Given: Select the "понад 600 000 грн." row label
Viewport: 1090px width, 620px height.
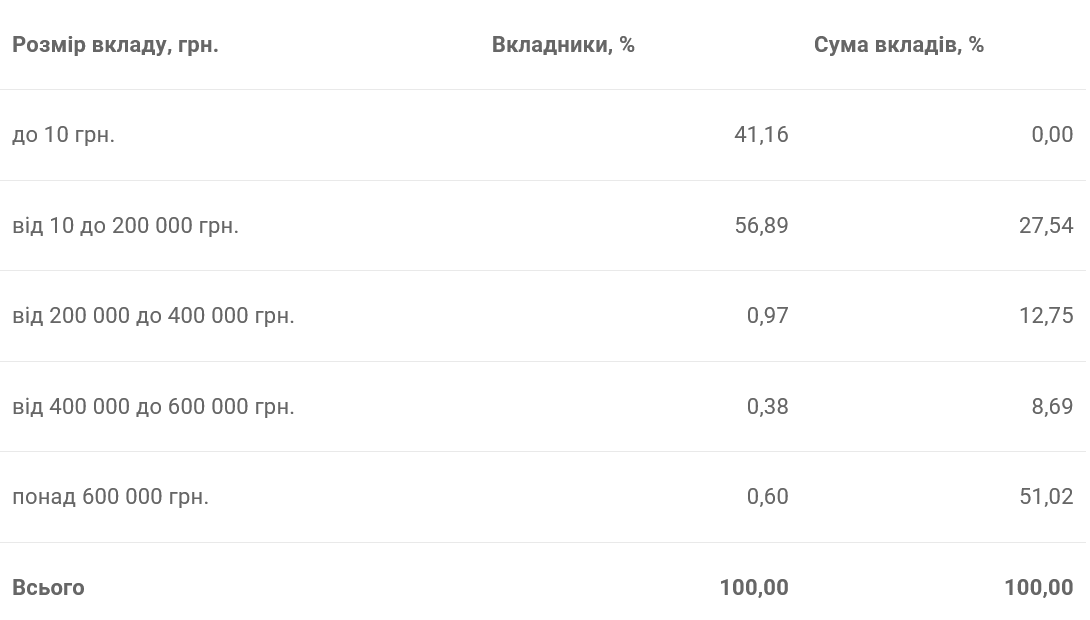Looking at the screenshot, I should (110, 497).
